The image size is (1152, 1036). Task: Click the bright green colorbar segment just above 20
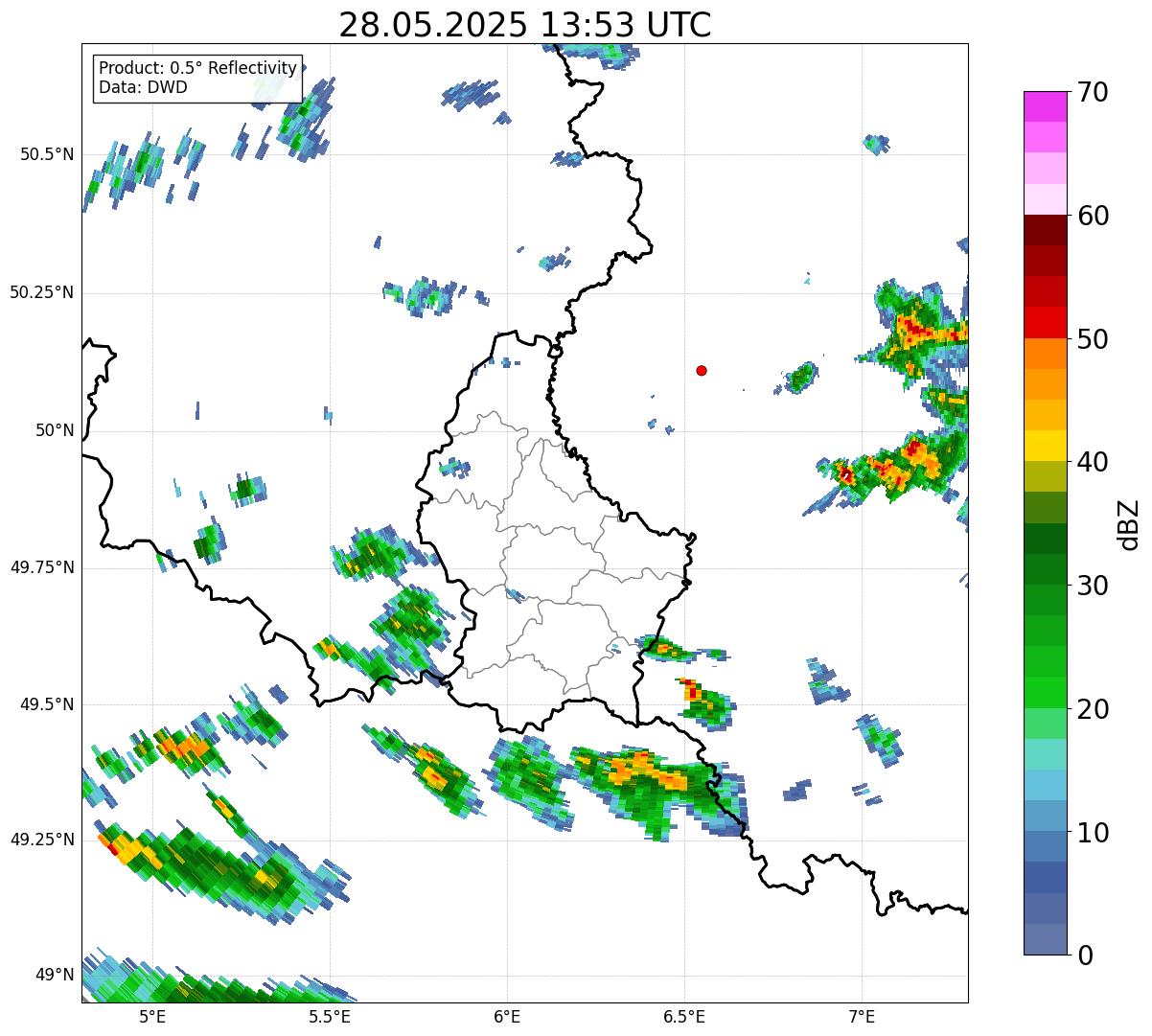tap(1046, 693)
